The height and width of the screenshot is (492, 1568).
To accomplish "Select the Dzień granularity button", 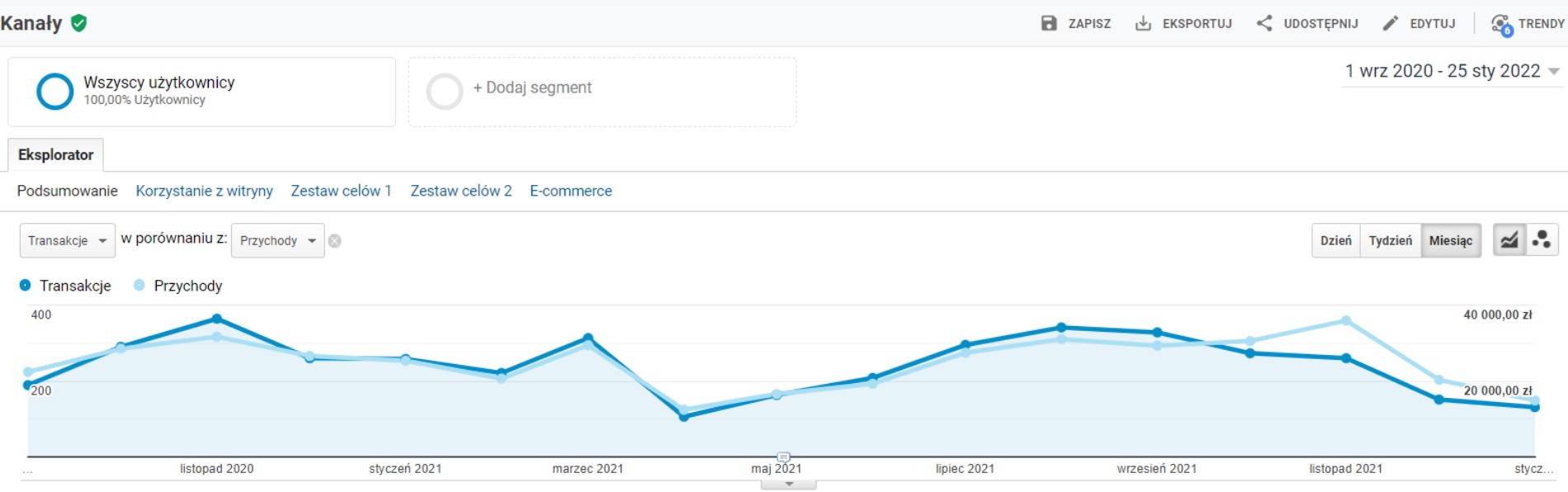I will point(1336,240).
